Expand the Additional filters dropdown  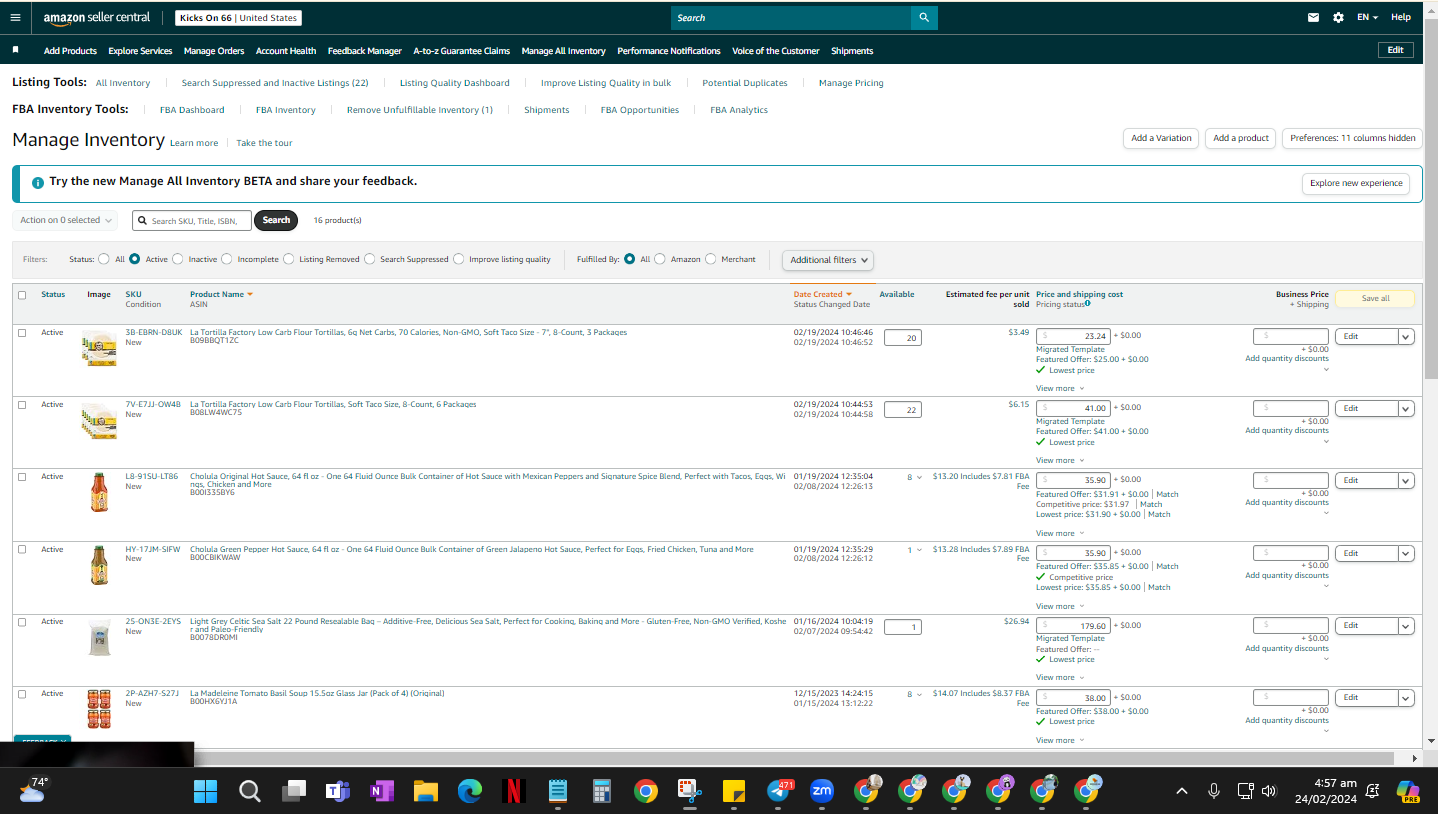coord(828,260)
